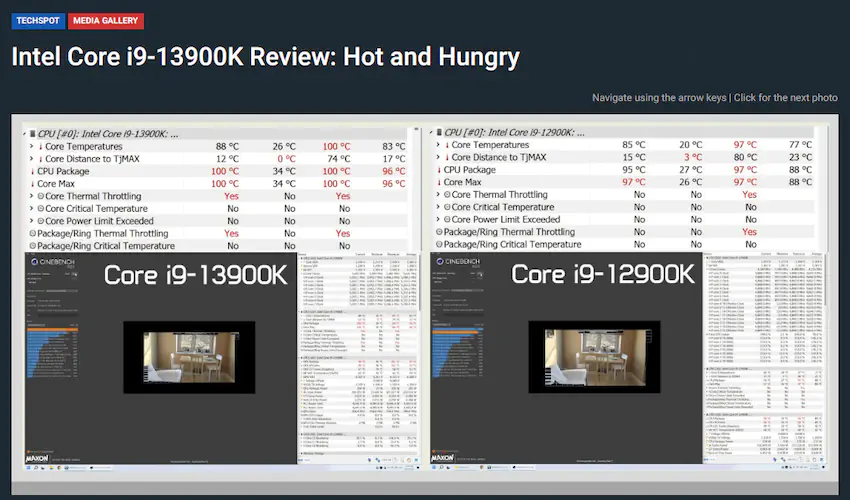The image size is (850, 500).
Task: Click the 'Core i9-12900K' title overlay
Action: [603, 274]
